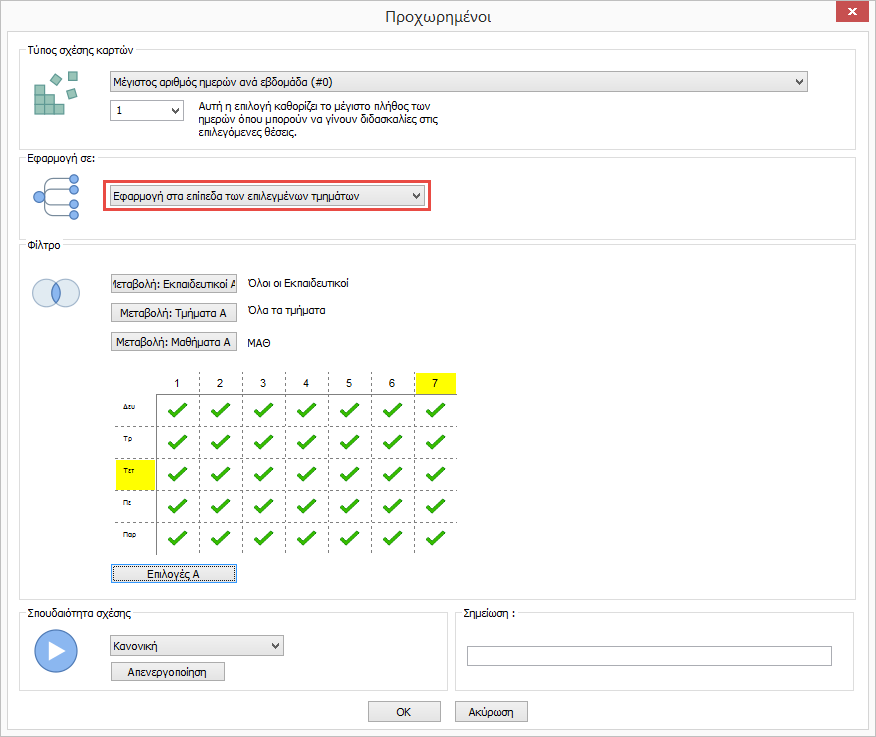Toggle the checkmark for Τρ period 3
Screen dimensions: 876x737
coord(264,441)
